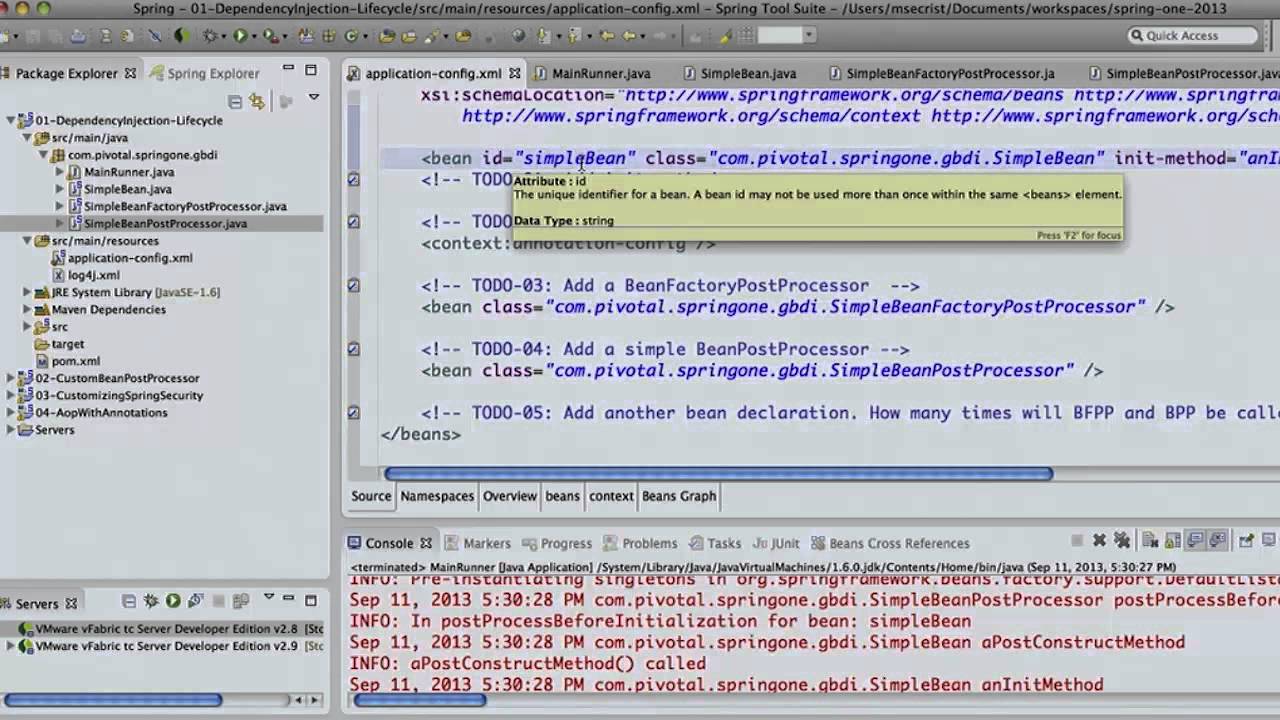Viewport: 1280px width, 720px height.
Task: Collapse the src/main/java source folder
Action: click(x=27, y=138)
